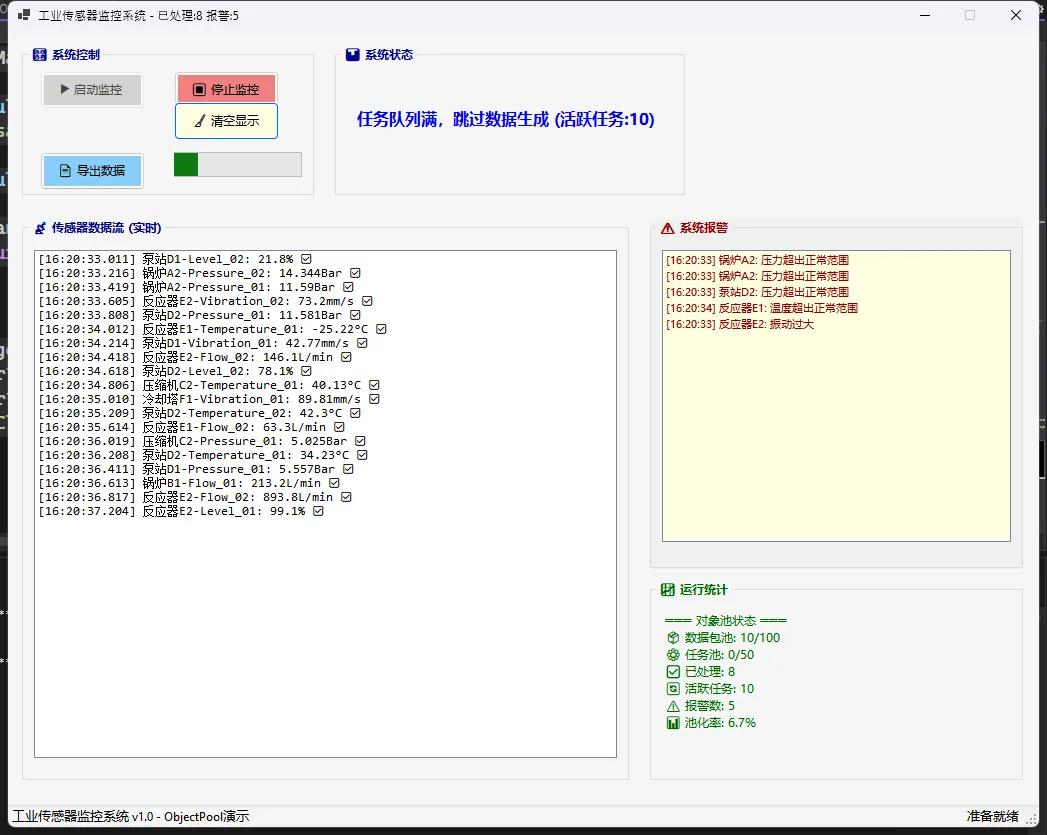
Task: Click checkmark on 锅炉A2-Pressure_01 row
Action: (x=349, y=287)
